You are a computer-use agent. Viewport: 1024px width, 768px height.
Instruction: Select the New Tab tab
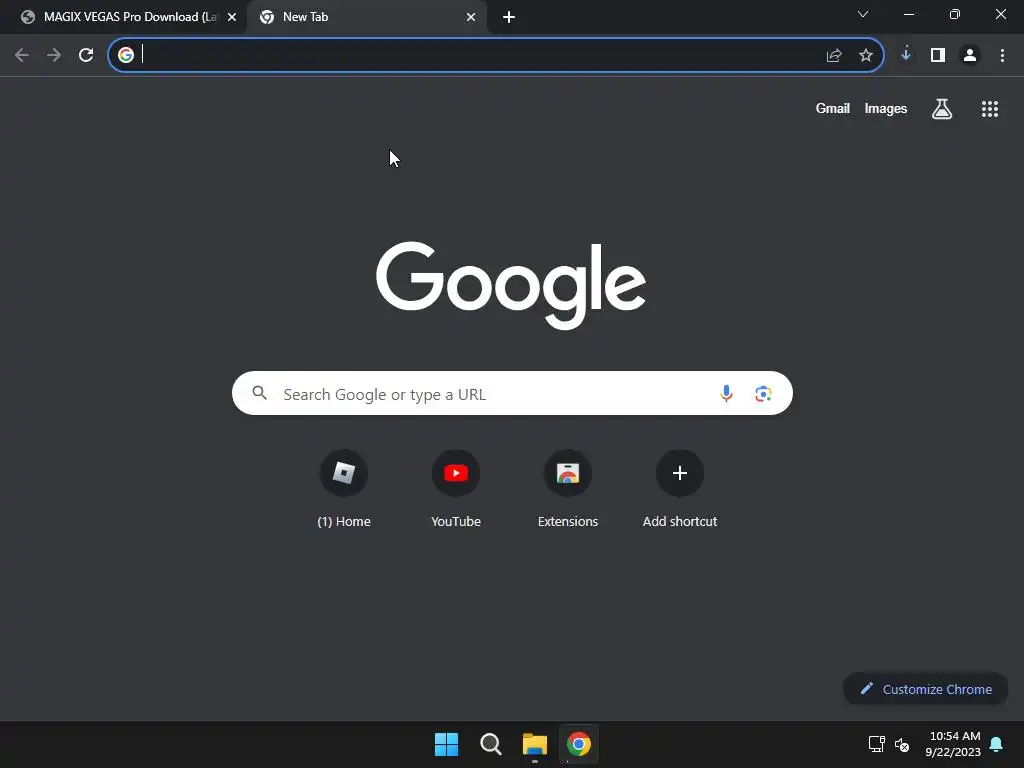click(367, 17)
